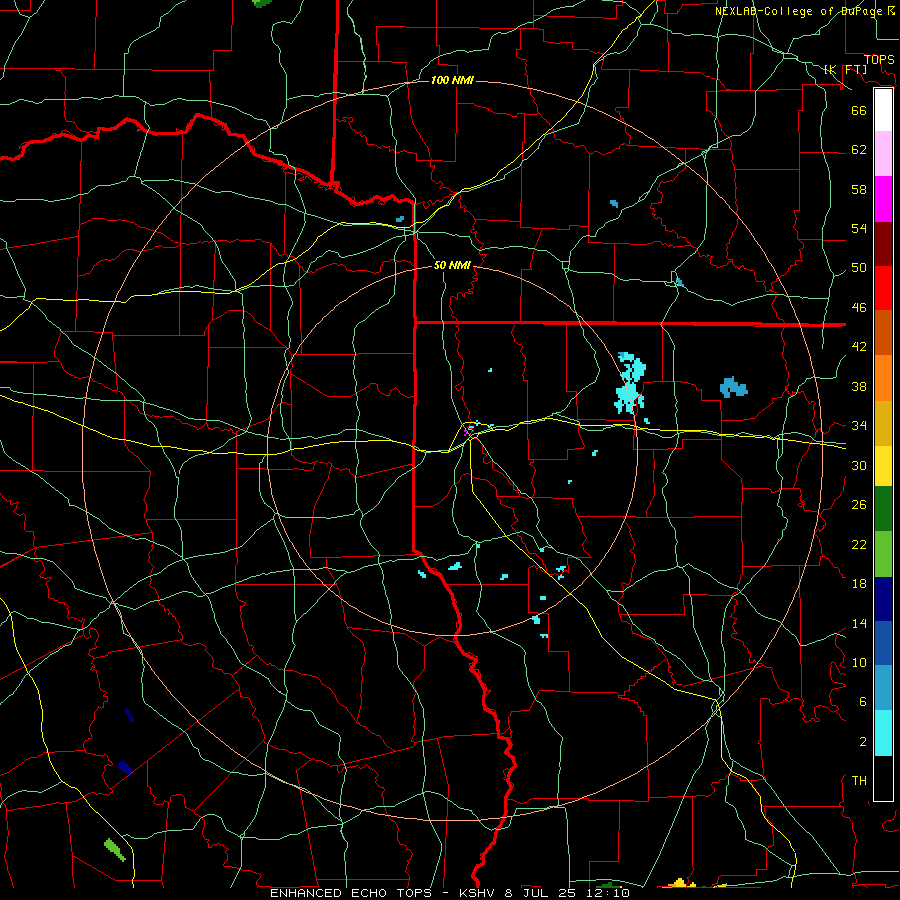
Task: Click the dark maroon legend swatch
Action: [x=883, y=244]
